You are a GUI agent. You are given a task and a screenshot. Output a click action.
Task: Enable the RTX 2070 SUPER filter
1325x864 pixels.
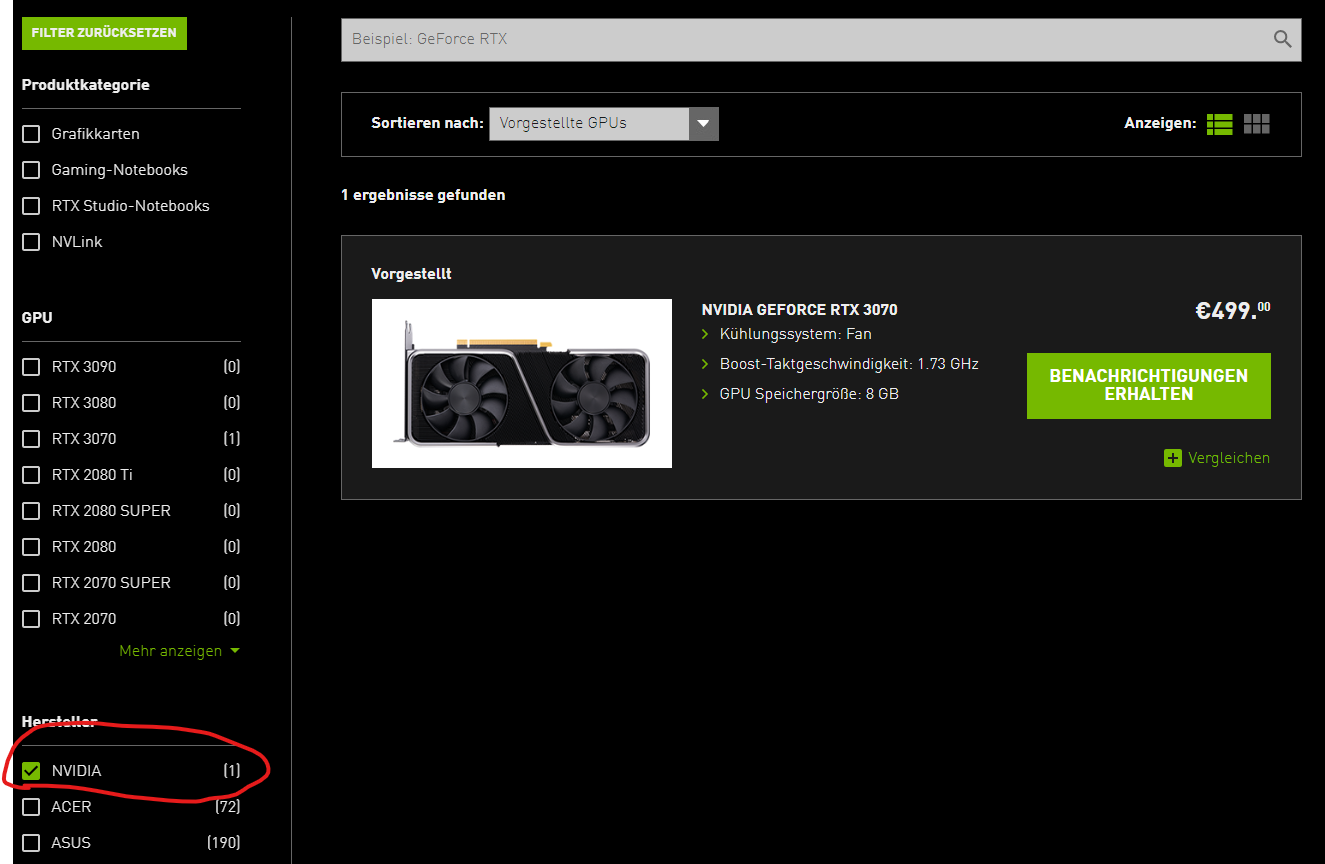(31, 583)
